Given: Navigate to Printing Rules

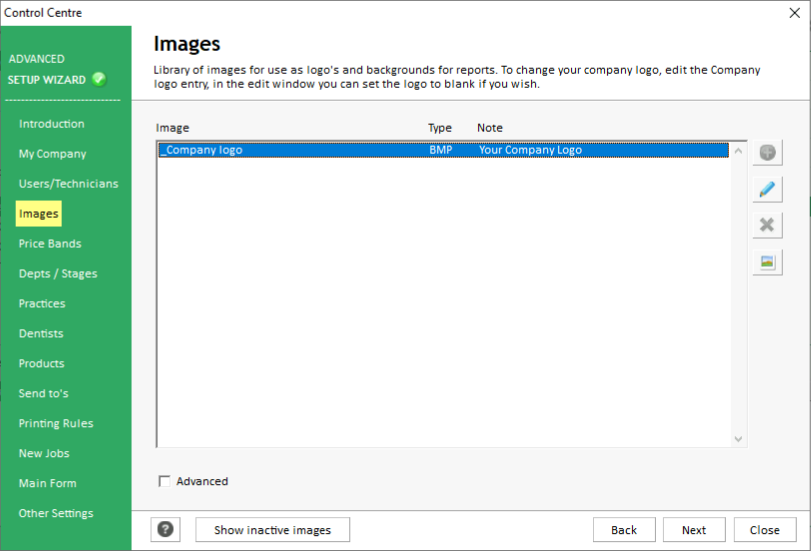Looking at the screenshot, I should [x=56, y=424].
